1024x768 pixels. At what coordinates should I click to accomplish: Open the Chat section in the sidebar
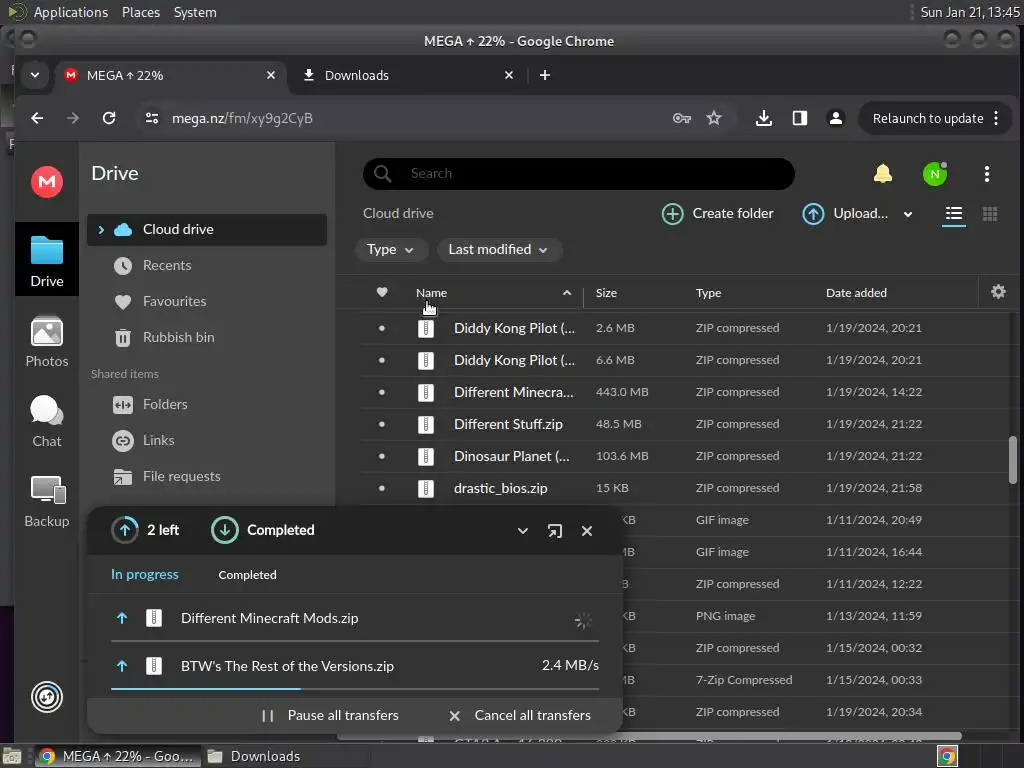point(46,422)
